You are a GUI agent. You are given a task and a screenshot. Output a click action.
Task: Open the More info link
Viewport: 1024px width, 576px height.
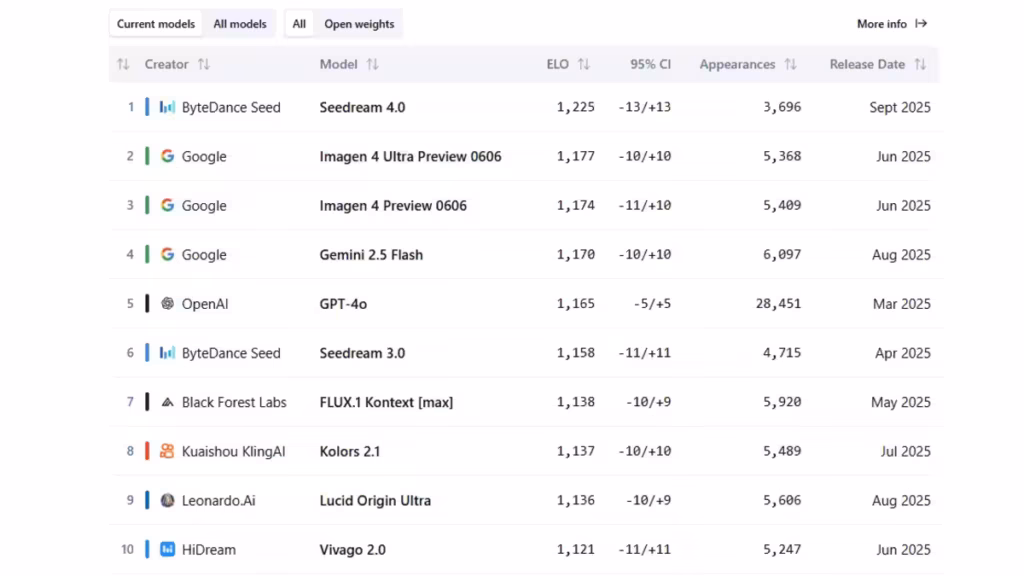tap(891, 24)
